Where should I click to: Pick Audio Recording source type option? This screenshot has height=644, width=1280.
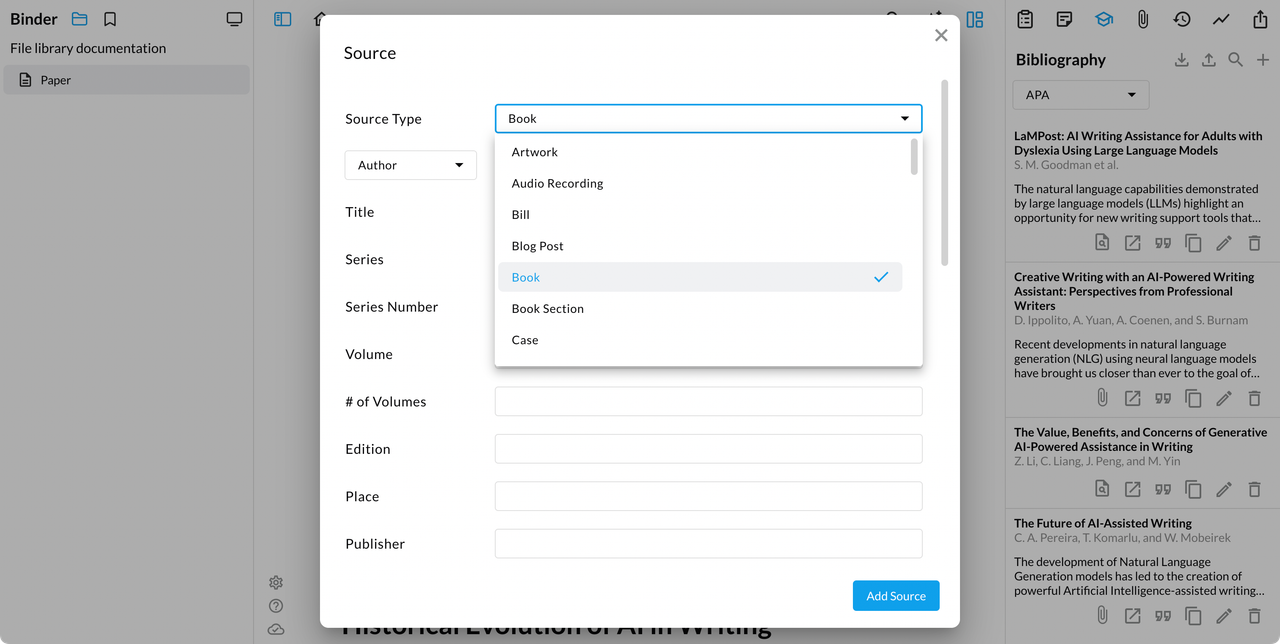[557, 184]
